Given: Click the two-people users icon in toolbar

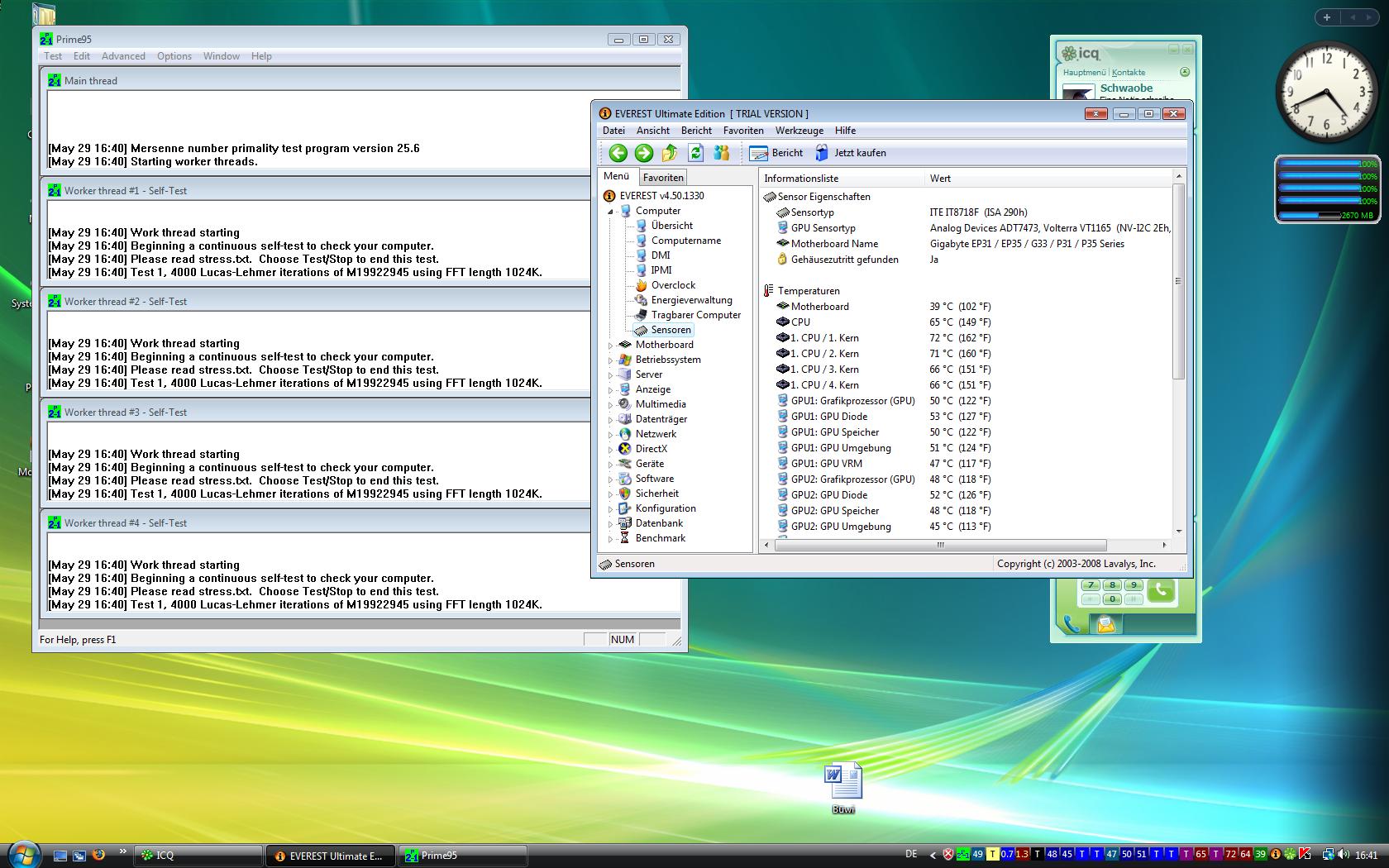Looking at the screenshot, I should (722, 153).
